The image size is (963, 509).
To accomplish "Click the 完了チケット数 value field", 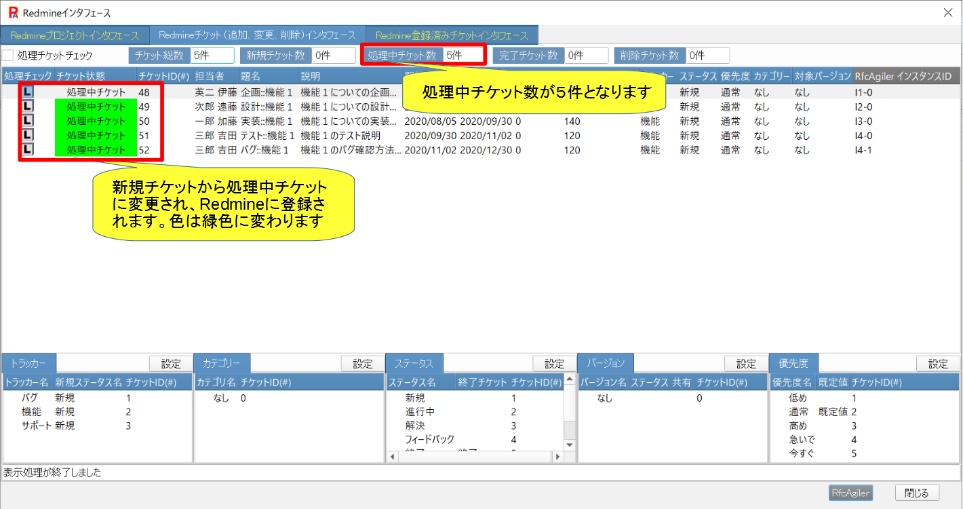I will (x=587, y=55).
